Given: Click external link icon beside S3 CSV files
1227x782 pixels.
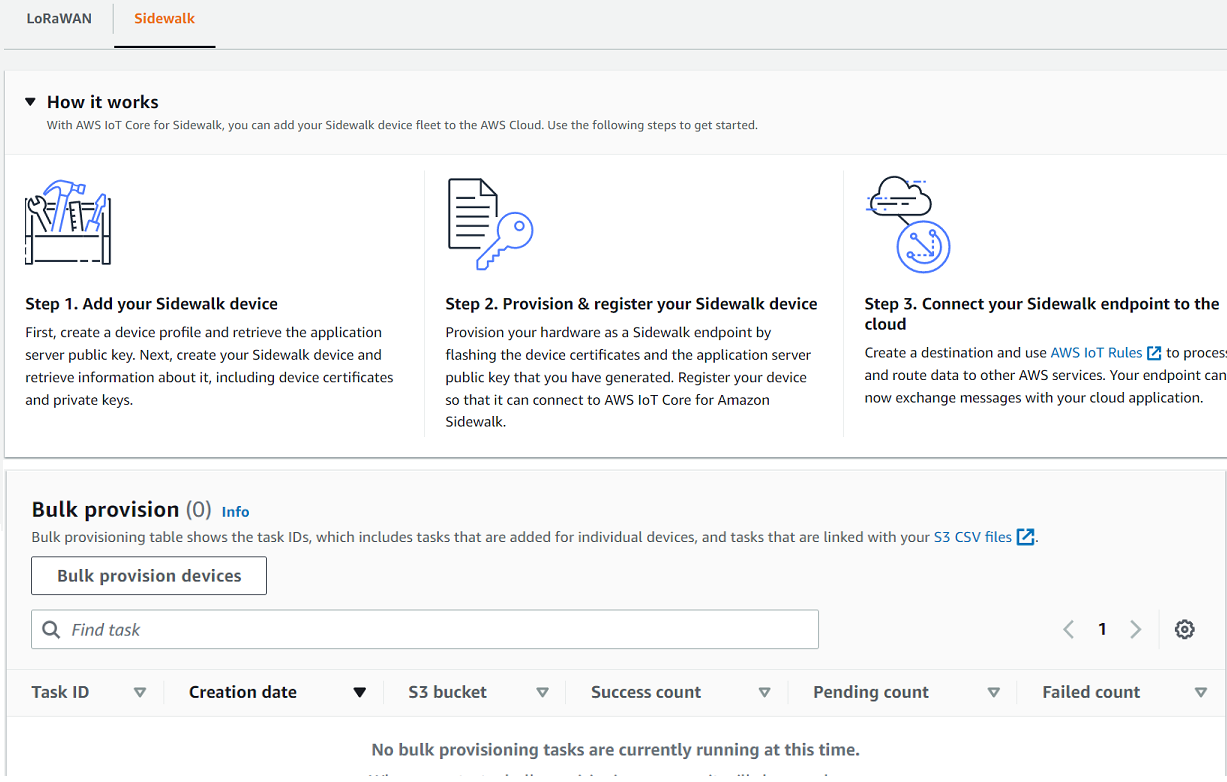Looking at the screenshot, I should 1025,537.
